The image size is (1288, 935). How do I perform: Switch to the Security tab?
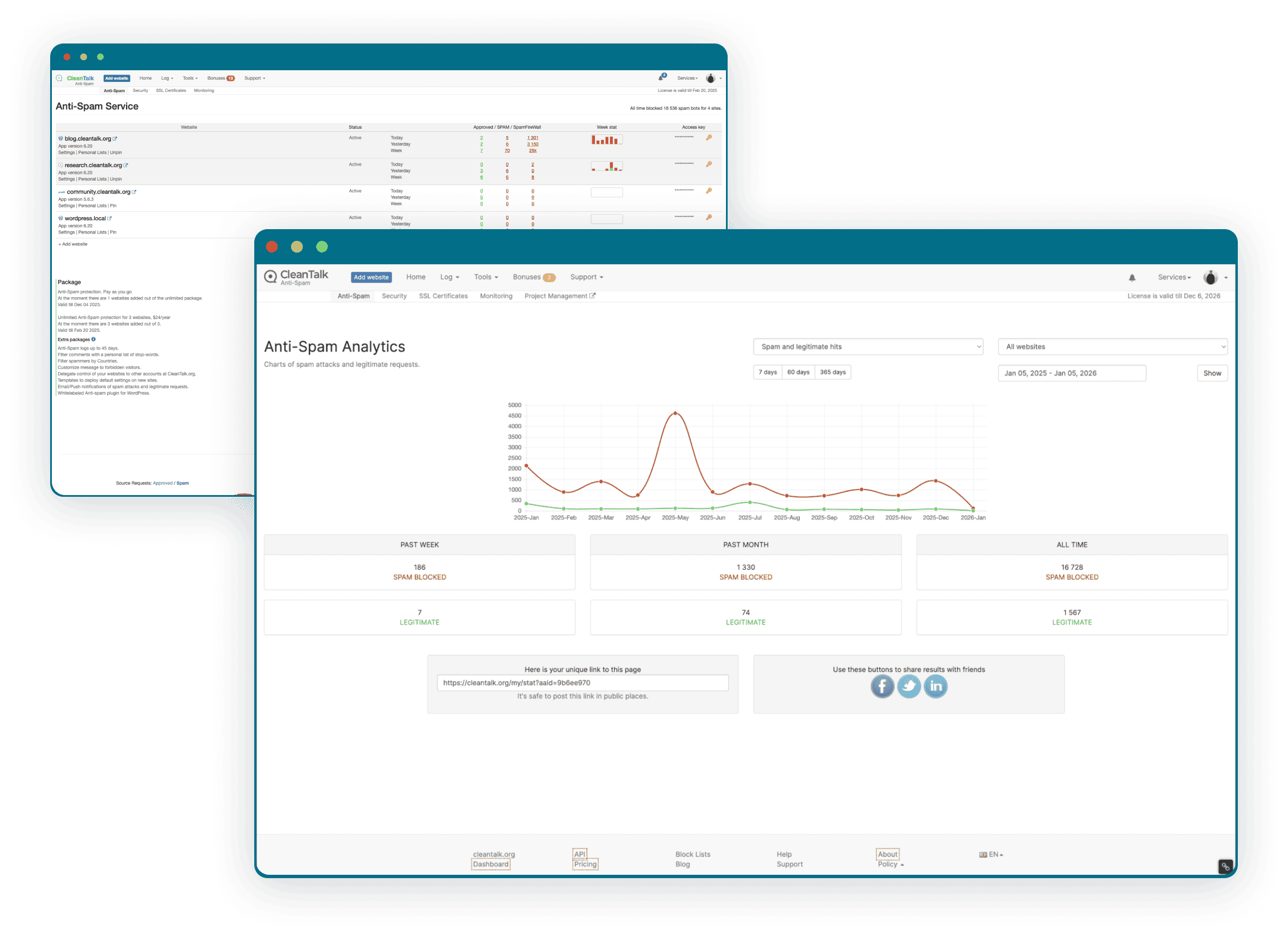pos(394,297)
